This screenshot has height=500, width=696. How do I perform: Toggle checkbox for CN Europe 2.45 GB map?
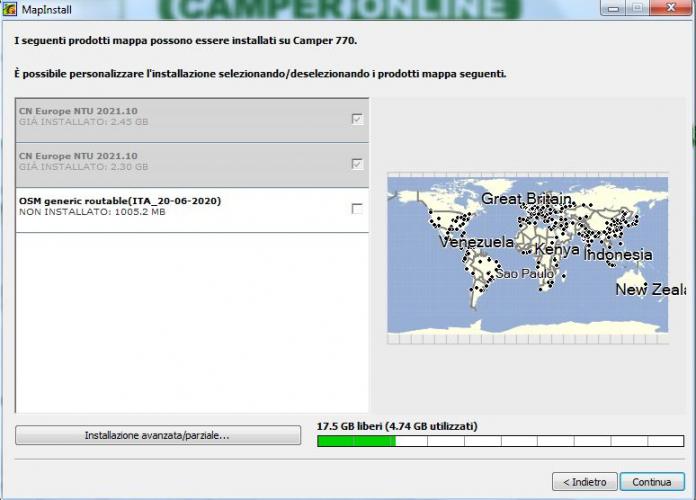click(x=357, y=119)
